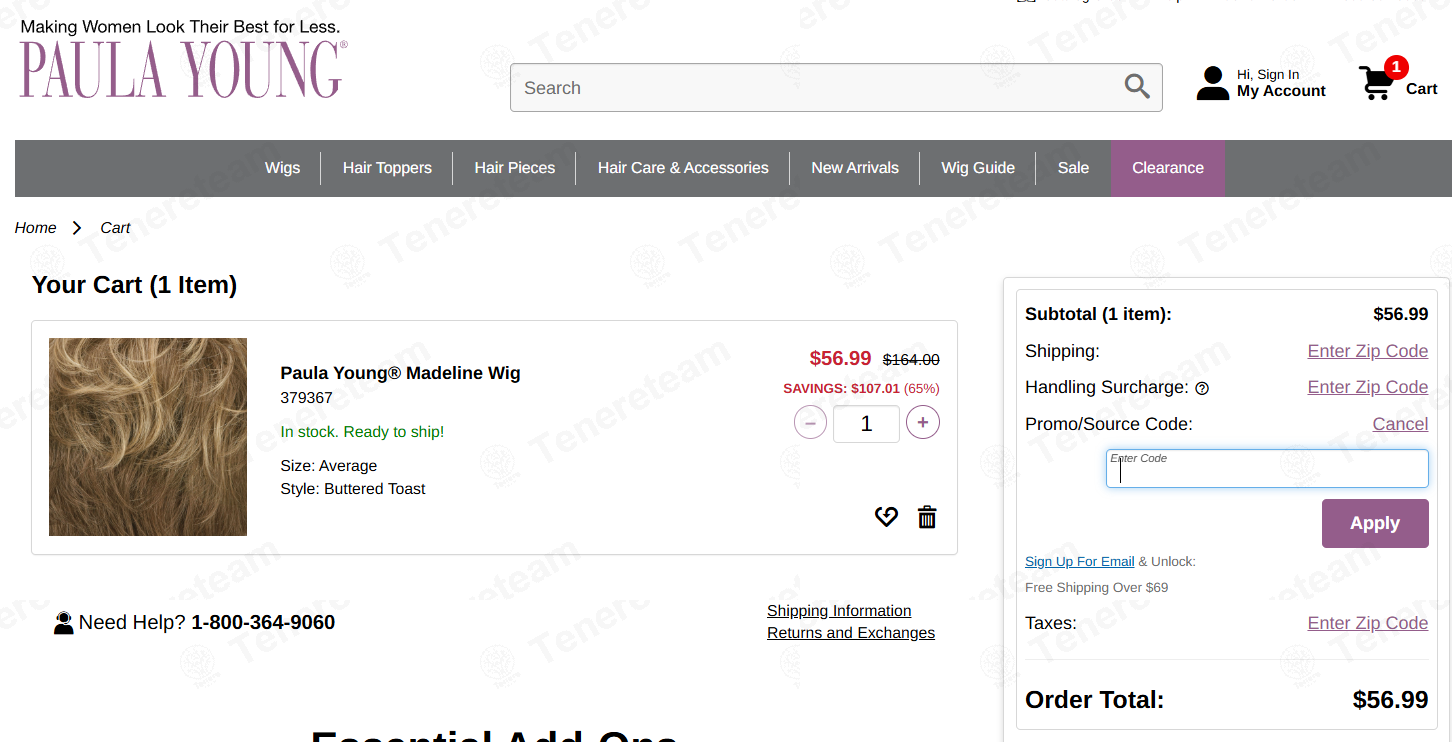Delete item using the trash icon

point(927,517)
